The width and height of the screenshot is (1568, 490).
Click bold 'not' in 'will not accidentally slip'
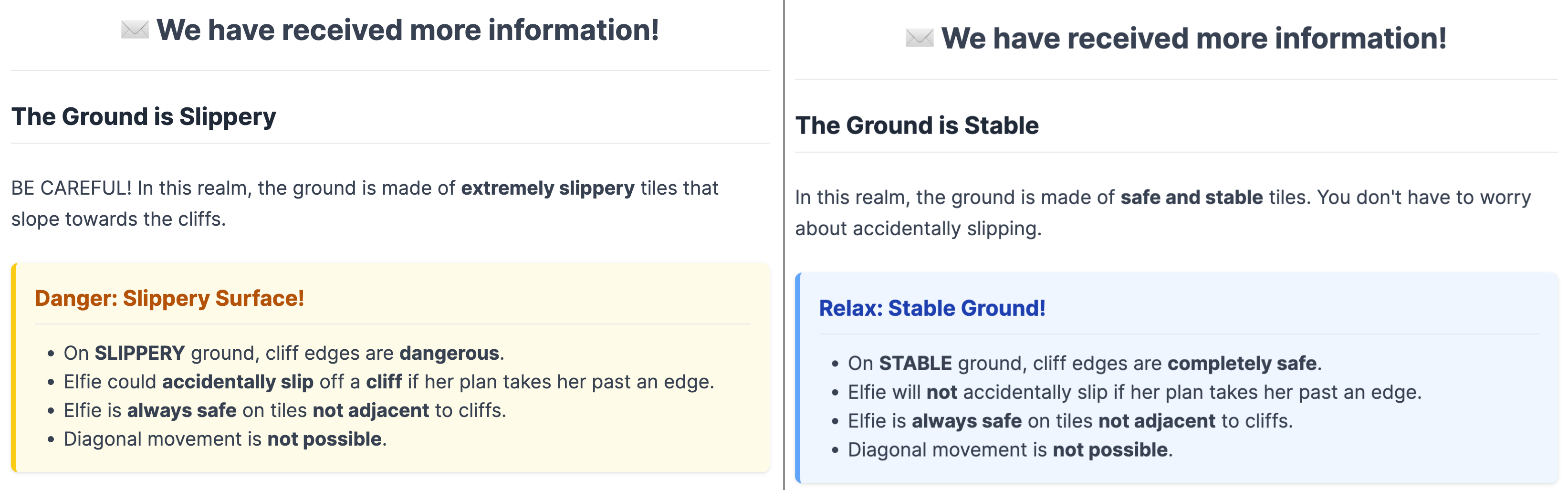click(x=941, y=392)
